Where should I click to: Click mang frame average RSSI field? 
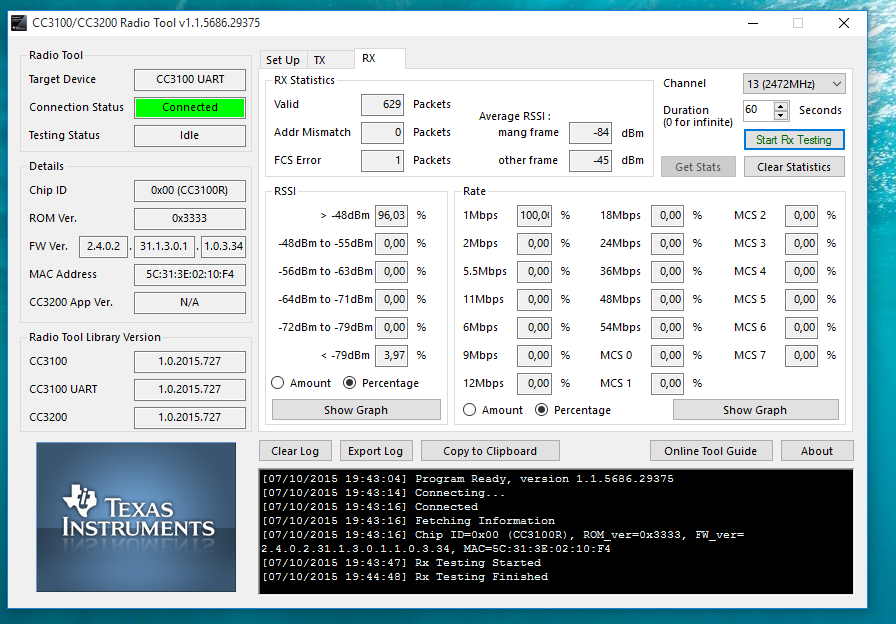590,133
